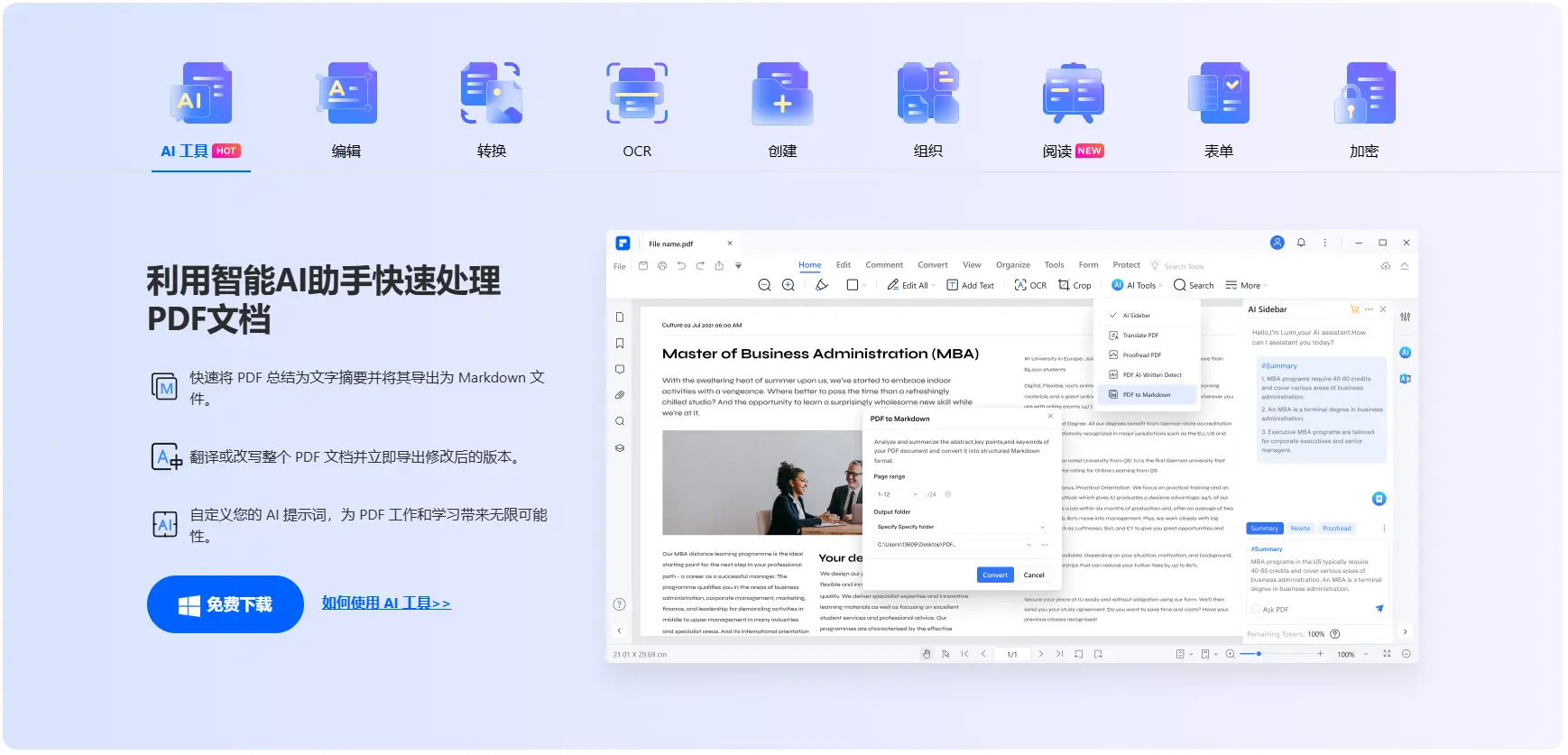
Task: Toggle the AI Sidebar checked menu item
Action: pyautogui.click(x=1148, y=316)
